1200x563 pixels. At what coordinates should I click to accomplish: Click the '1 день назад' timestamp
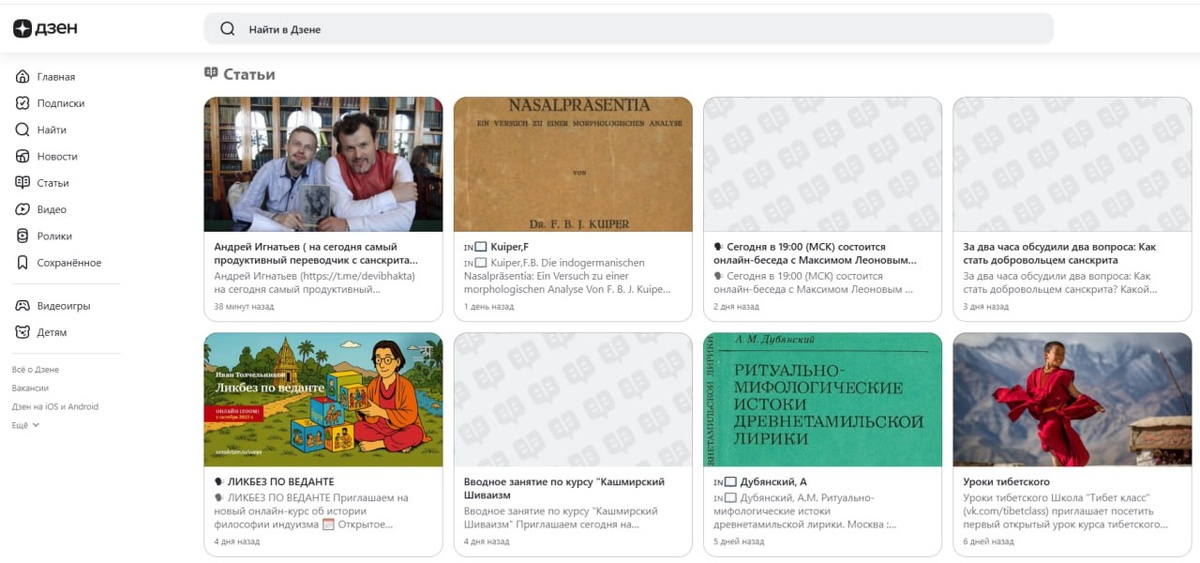(x=489, y=306)
